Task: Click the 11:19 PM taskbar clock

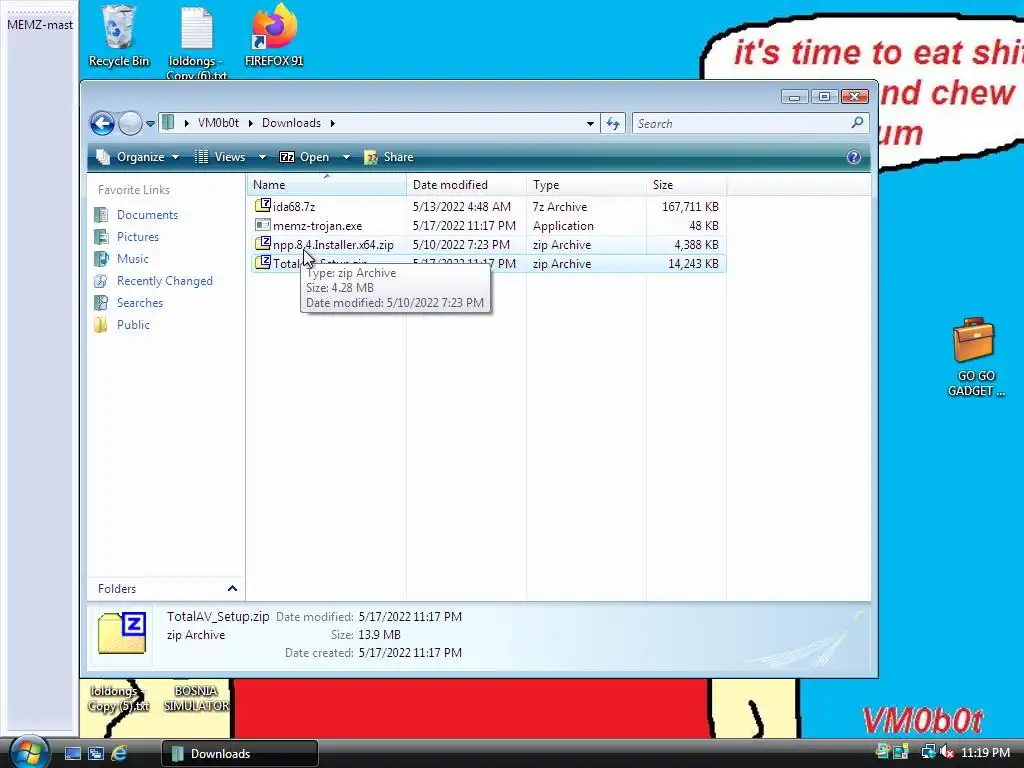Action: pos(985,752)
